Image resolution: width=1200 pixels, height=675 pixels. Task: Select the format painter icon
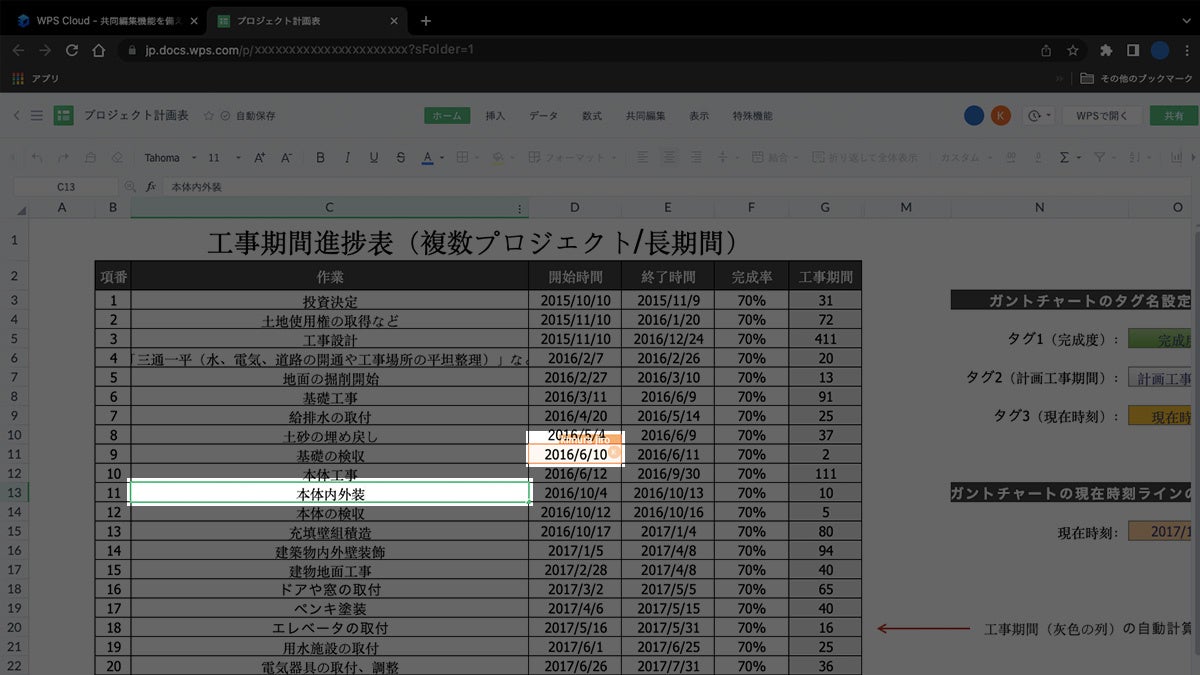coord(92,157)
